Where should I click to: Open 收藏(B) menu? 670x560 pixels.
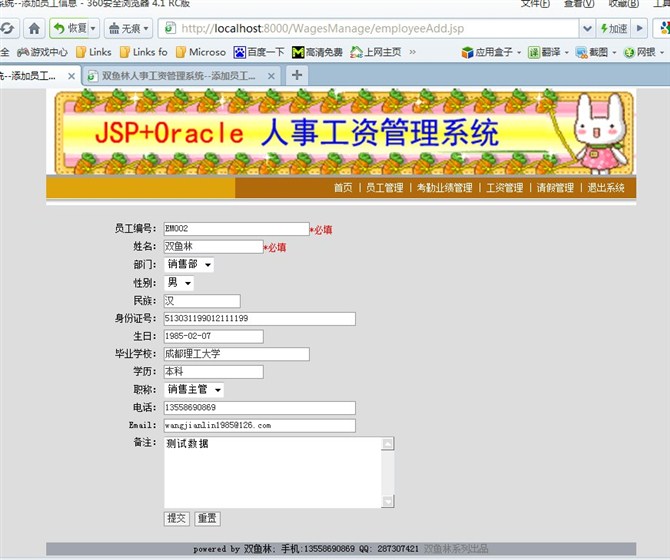(623, 4)
